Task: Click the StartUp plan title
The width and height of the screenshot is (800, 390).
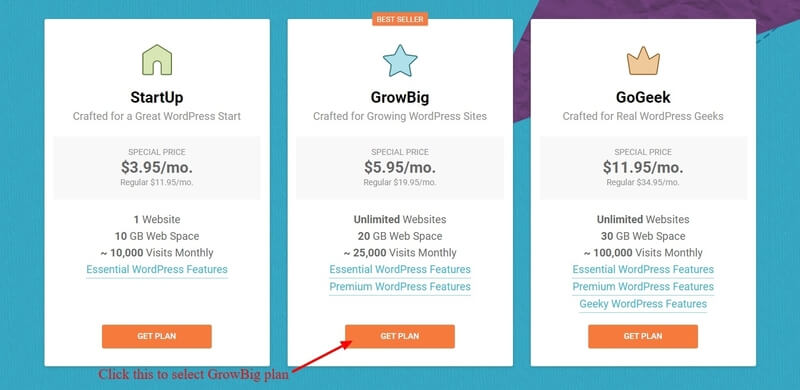Action: [x=157, y=98]
